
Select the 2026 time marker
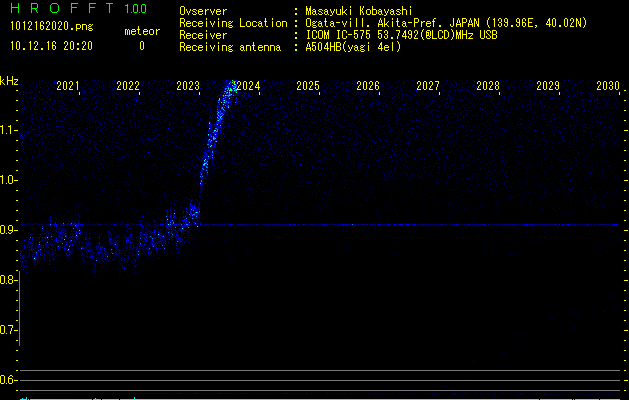click(x=368, y=87)
